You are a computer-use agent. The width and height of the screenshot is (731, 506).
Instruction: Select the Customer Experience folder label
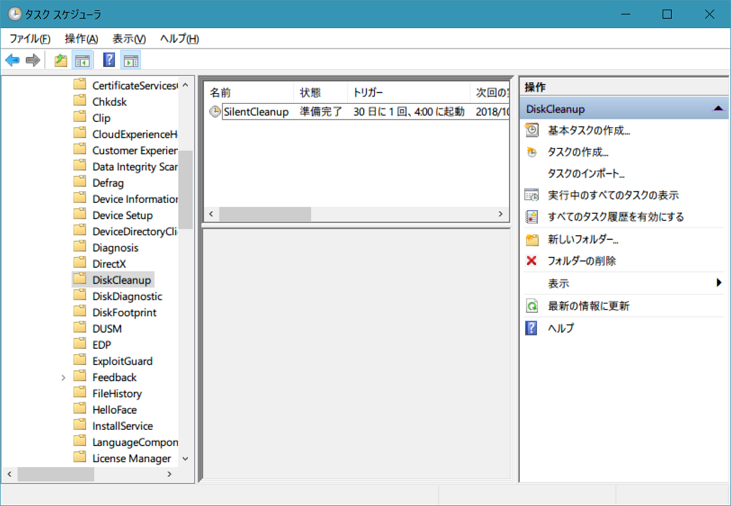(135, 151)
